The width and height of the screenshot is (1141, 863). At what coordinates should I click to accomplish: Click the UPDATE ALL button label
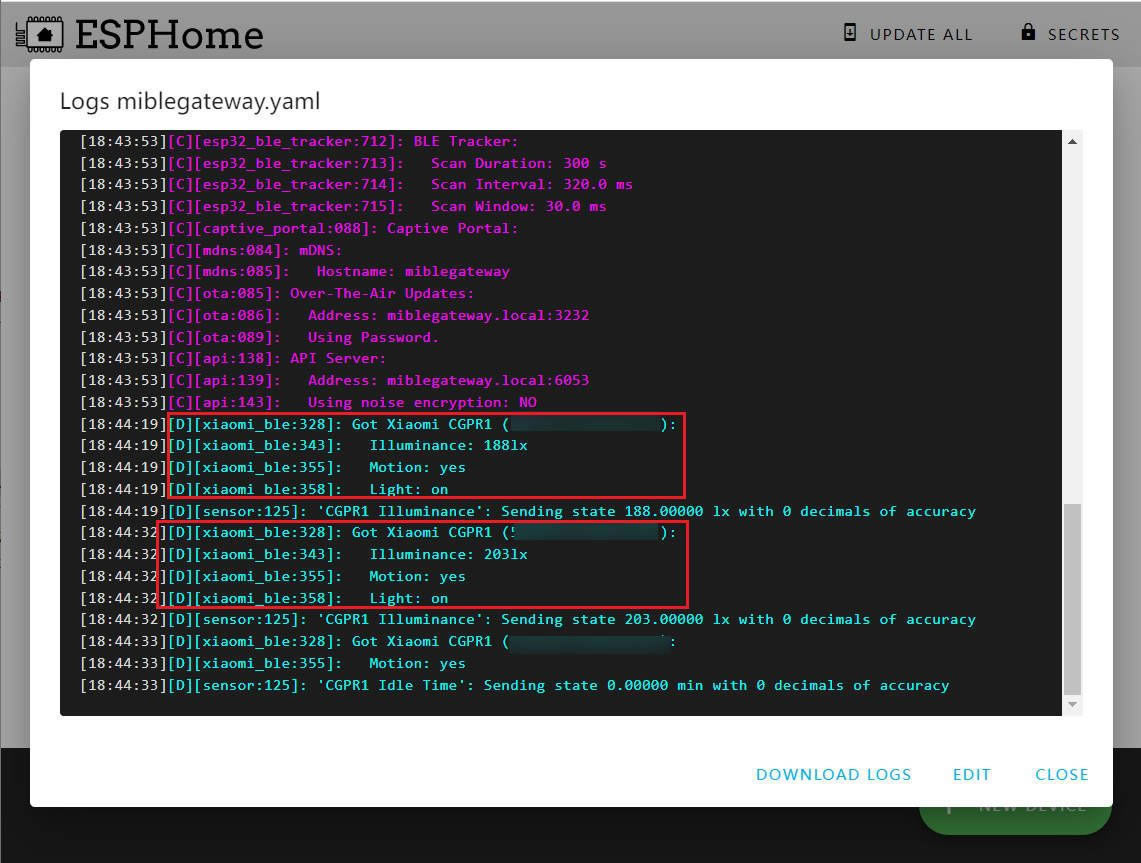pyautogui.click(x=921, y=34)
